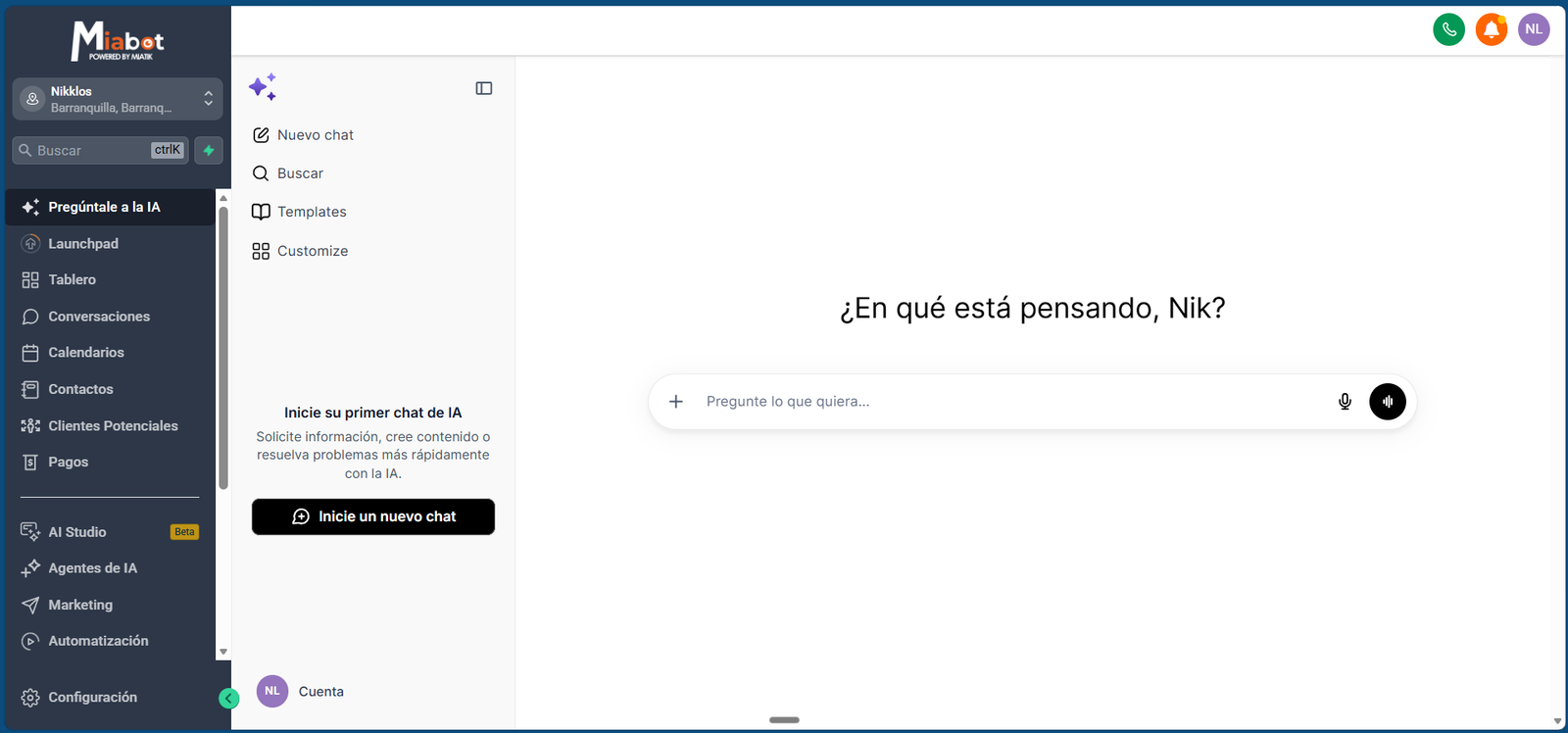This screenshot has height=733, width=1568.
Task: Open Agentes de IA in the sidebar
Action: [110, 568]
